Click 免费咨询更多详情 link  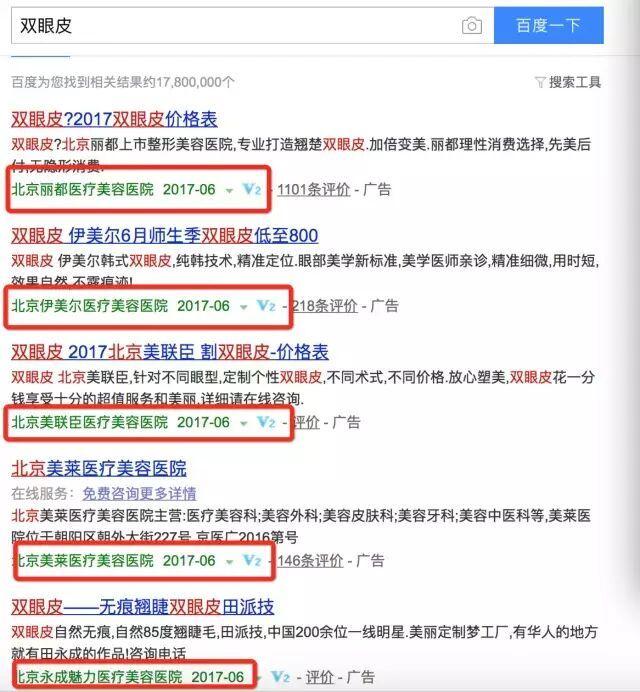(139, 493)
